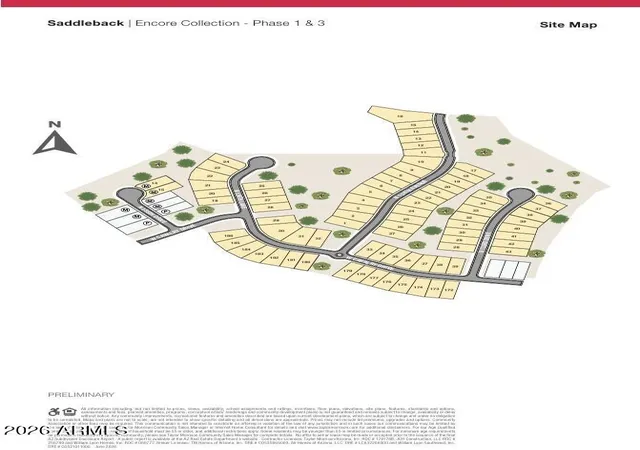
Task: Select lot 184 on the site map
Action: click(x=246, y=249)
